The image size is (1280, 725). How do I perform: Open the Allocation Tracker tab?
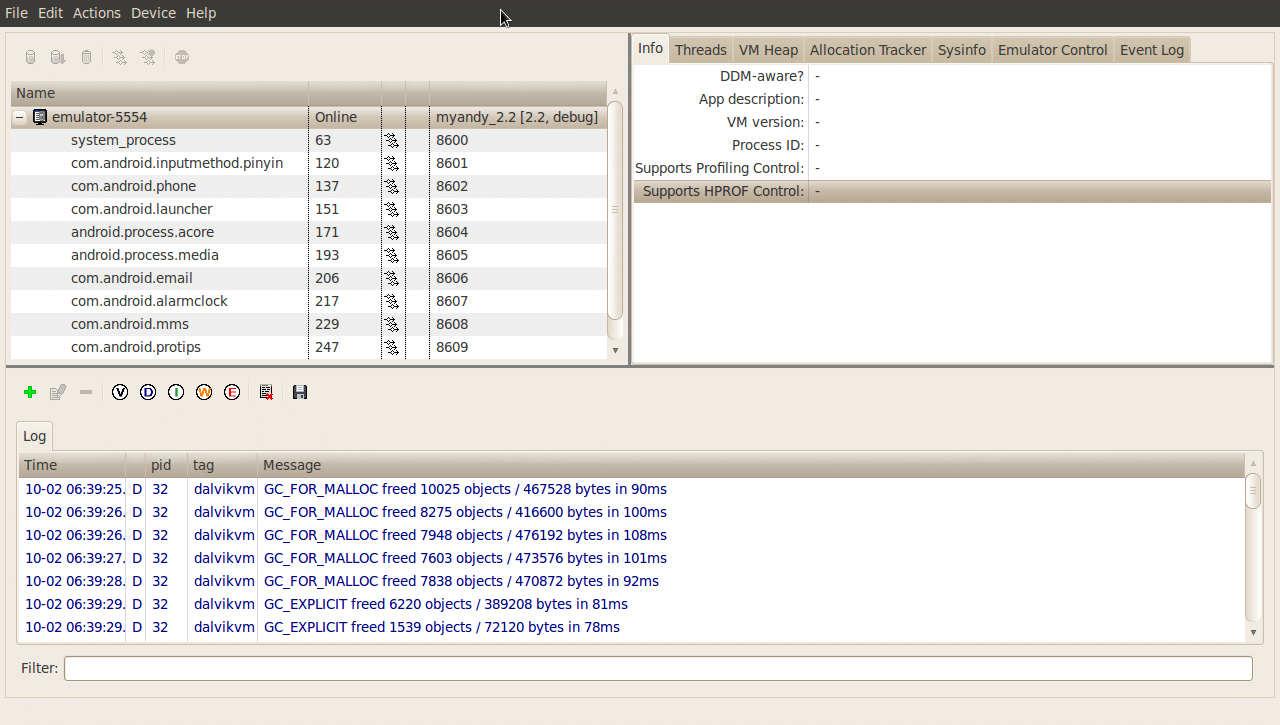click(867, 50)
